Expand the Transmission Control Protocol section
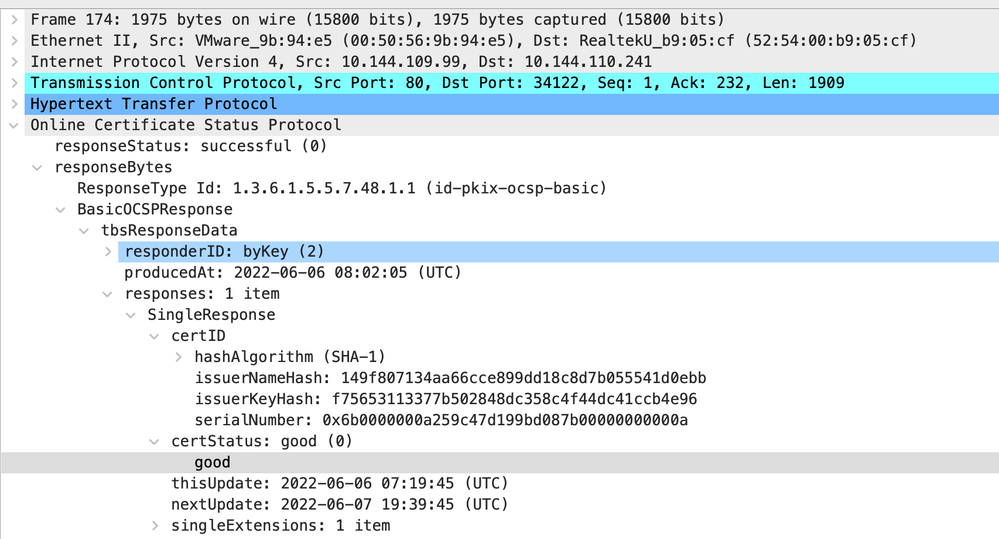The image size is (999, 539). (x=13, y=82)
